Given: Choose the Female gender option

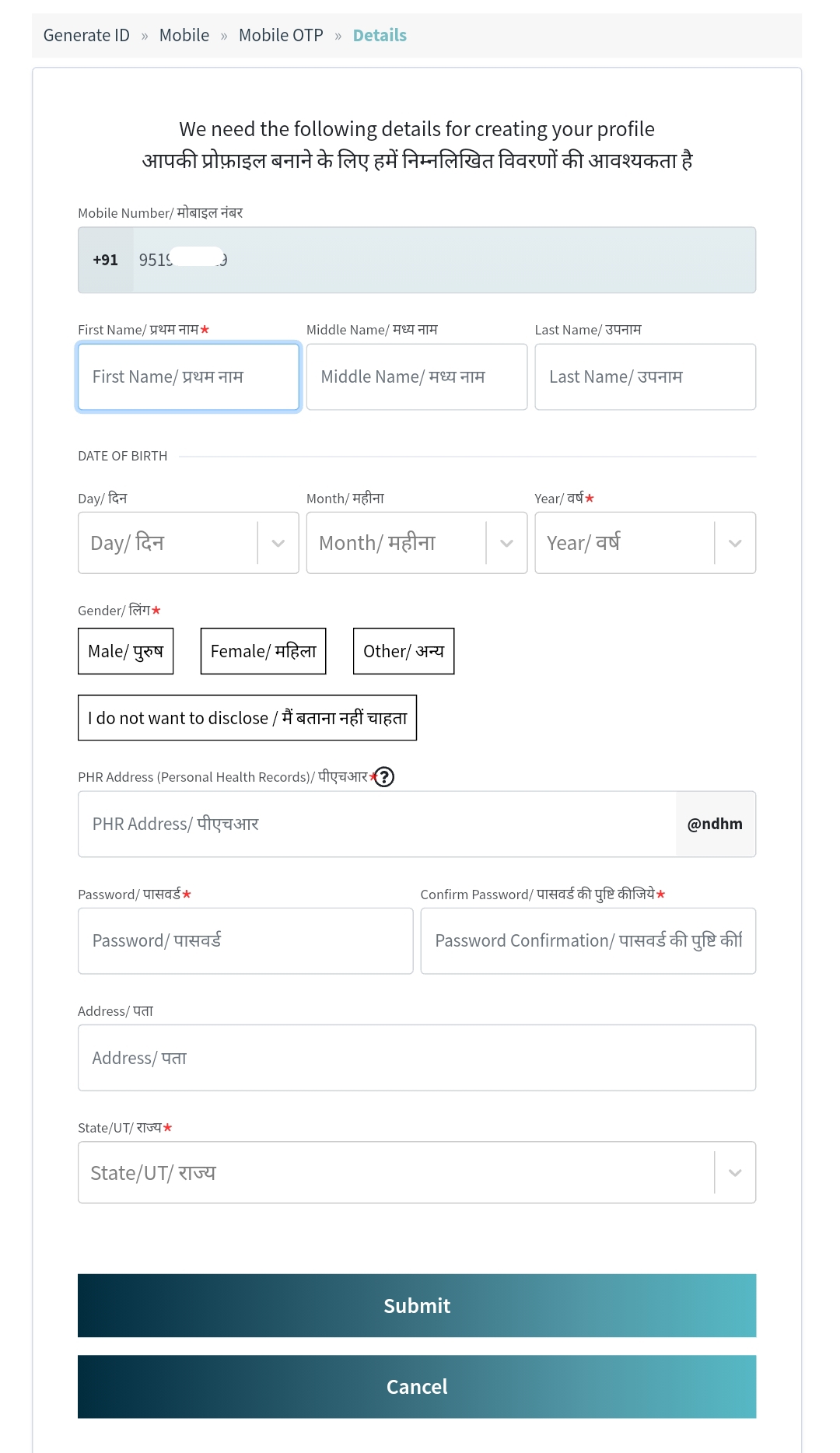Looking at the screenshot, I should click(x=264, y=651).
